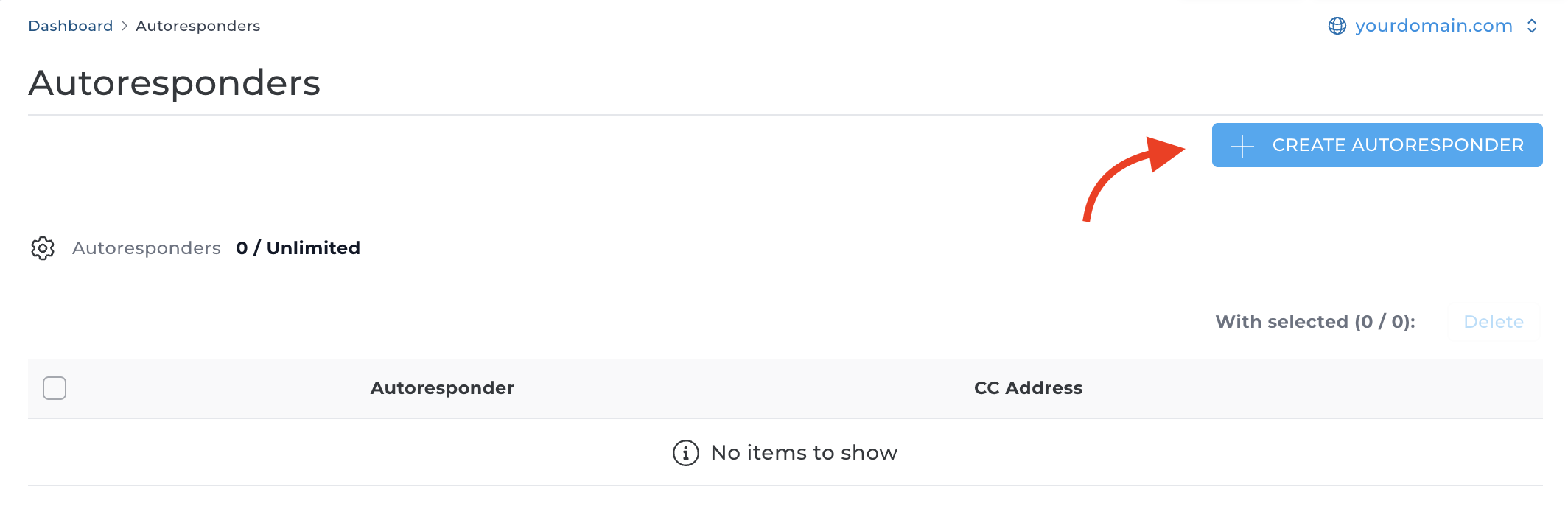Navigate to Dashboard via the breadcrumb link
This screenshot has width=1568, height=520.
pos(70,25)
